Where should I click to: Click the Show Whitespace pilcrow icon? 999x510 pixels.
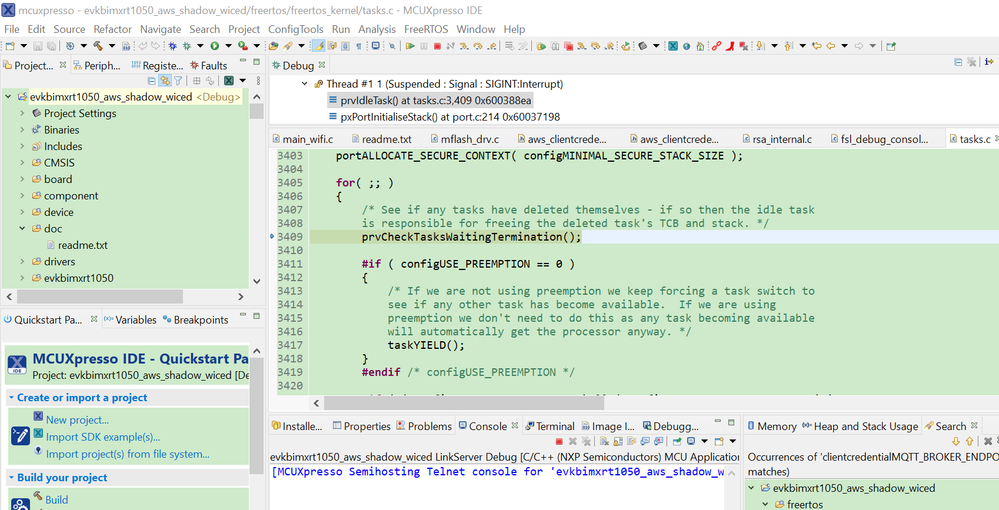coord(359,46)
